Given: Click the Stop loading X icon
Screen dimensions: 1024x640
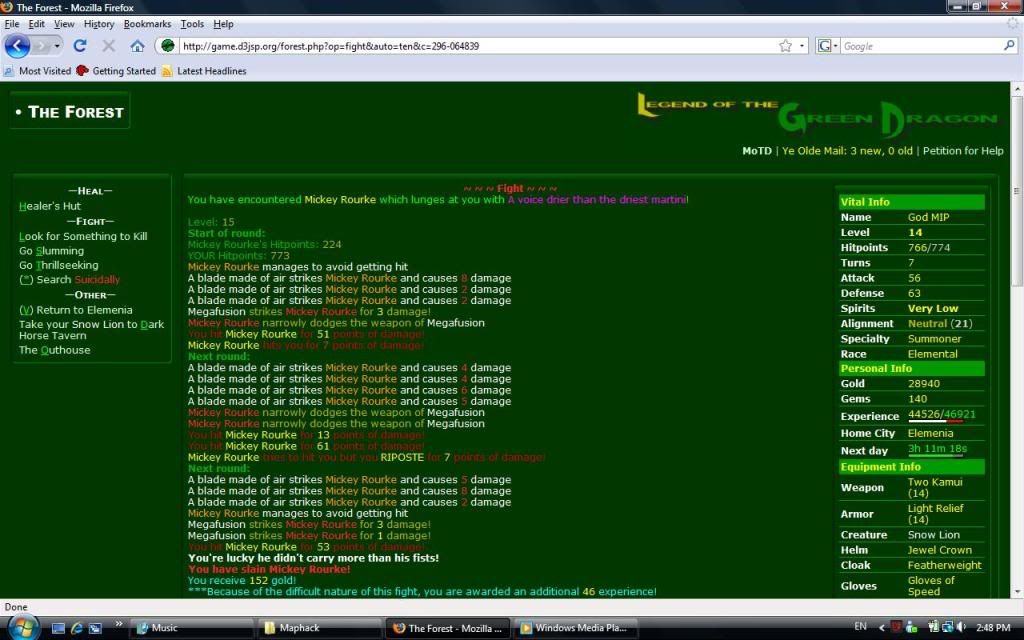Looking at the screenshot, I should pyautogui.click(x=109, y=46).
